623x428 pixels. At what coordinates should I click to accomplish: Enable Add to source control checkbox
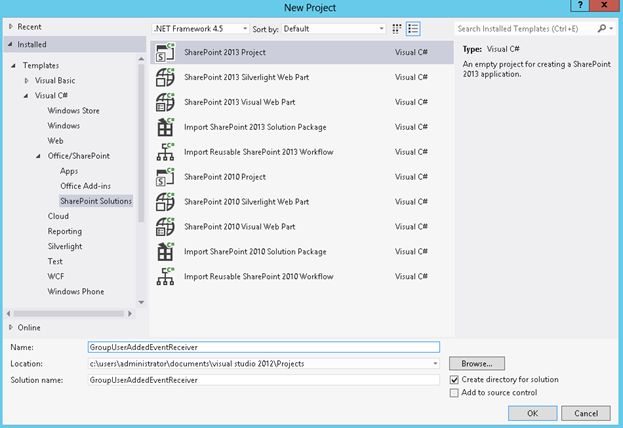click(x=454, y=393)
